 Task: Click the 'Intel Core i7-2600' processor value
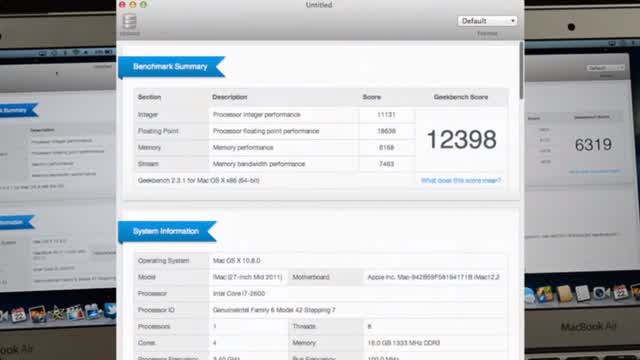click(239, 293)
